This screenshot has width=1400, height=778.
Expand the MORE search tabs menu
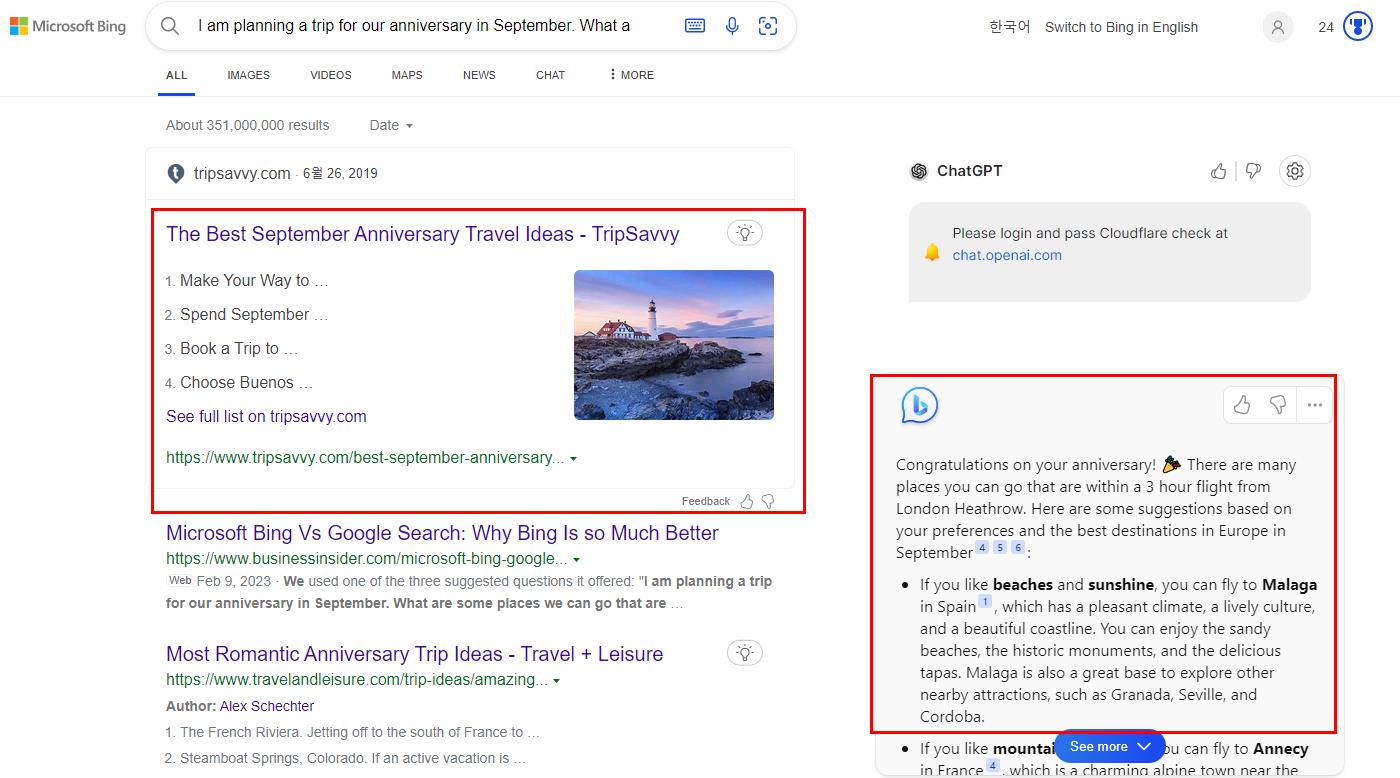click(x=631, y=75)
